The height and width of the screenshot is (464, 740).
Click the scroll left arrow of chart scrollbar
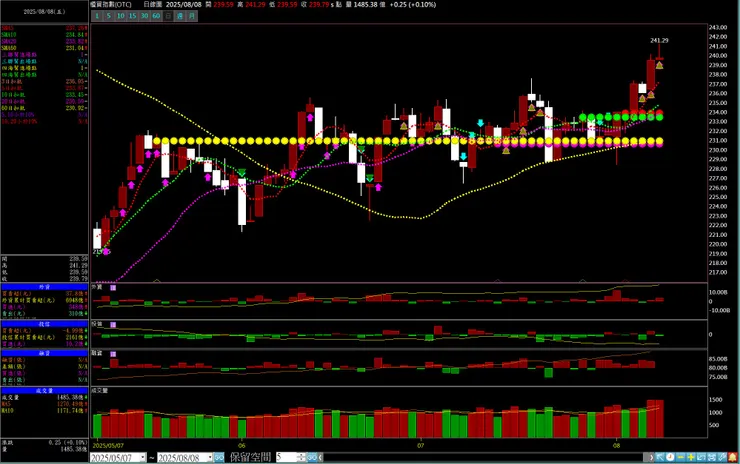click(x=320, y=457)
